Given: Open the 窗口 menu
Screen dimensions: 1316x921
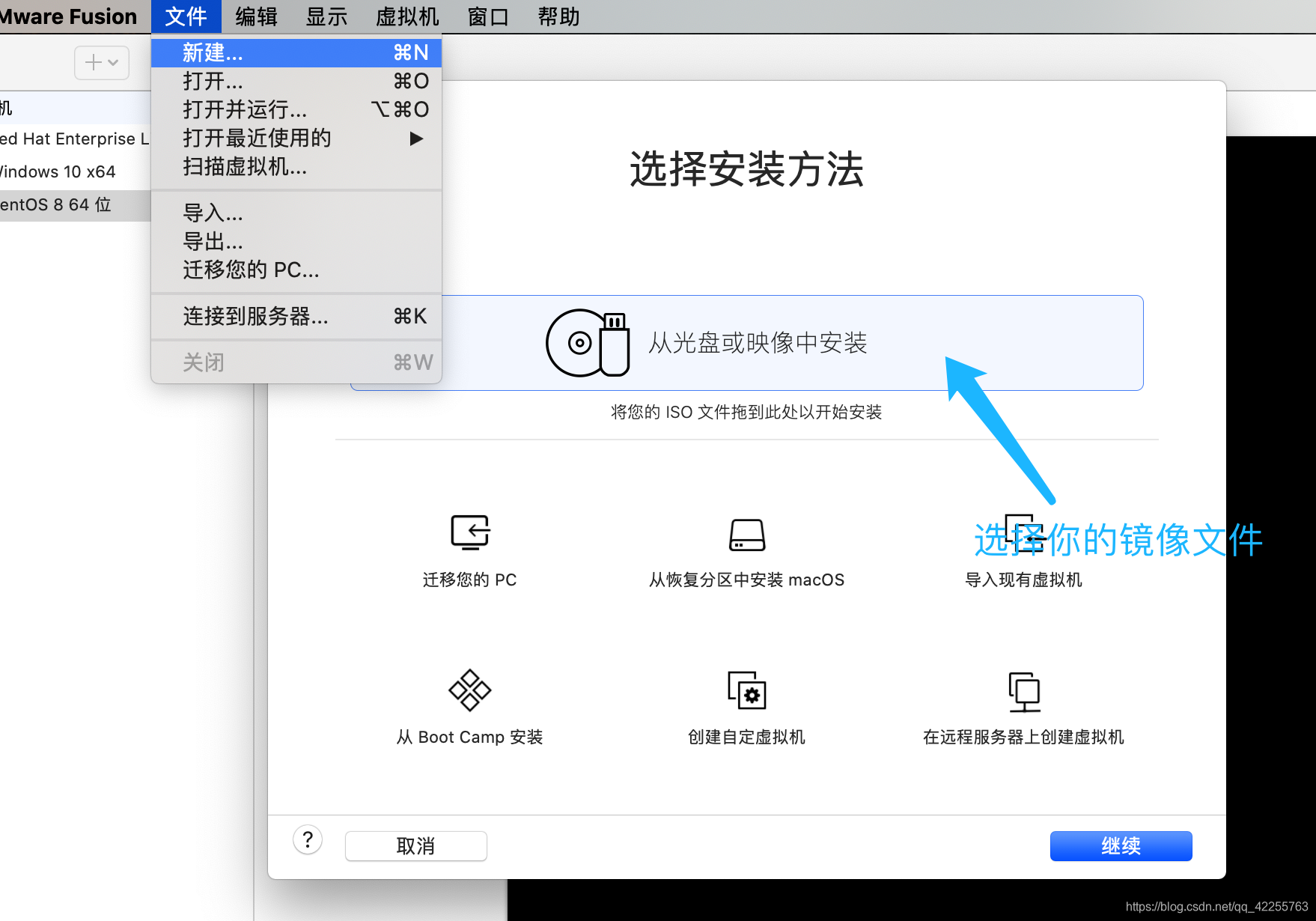Looking at the screenshot, I should [488, 16].
